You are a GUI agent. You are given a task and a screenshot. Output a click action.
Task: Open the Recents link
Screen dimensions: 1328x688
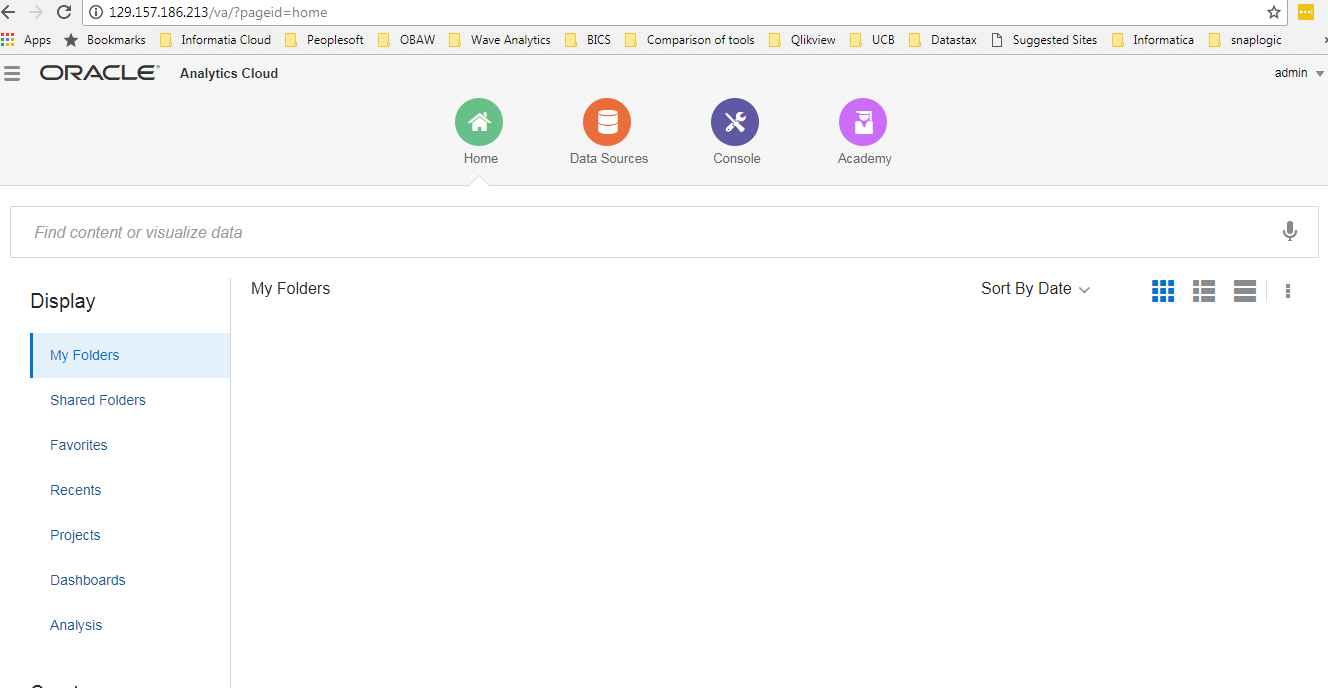[76, 490]
